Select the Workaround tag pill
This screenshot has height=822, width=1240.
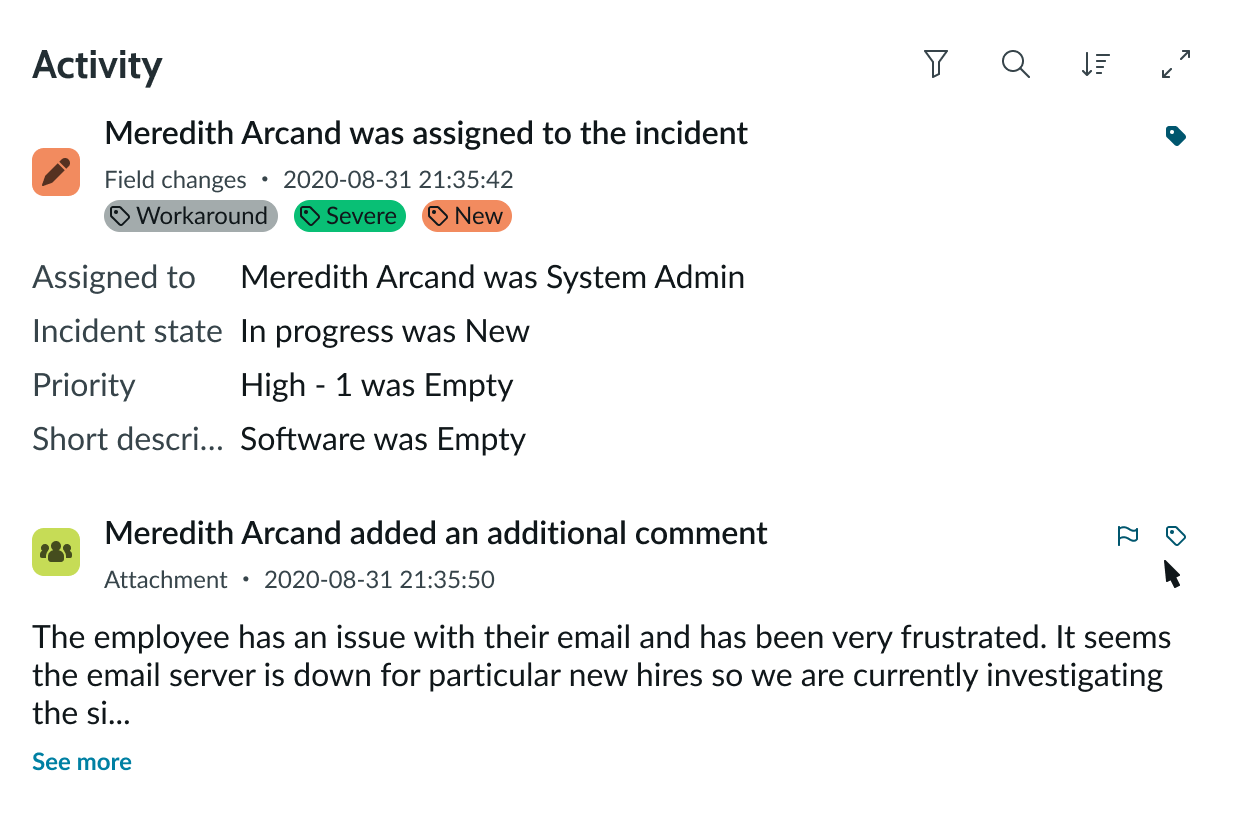[190, 216]
